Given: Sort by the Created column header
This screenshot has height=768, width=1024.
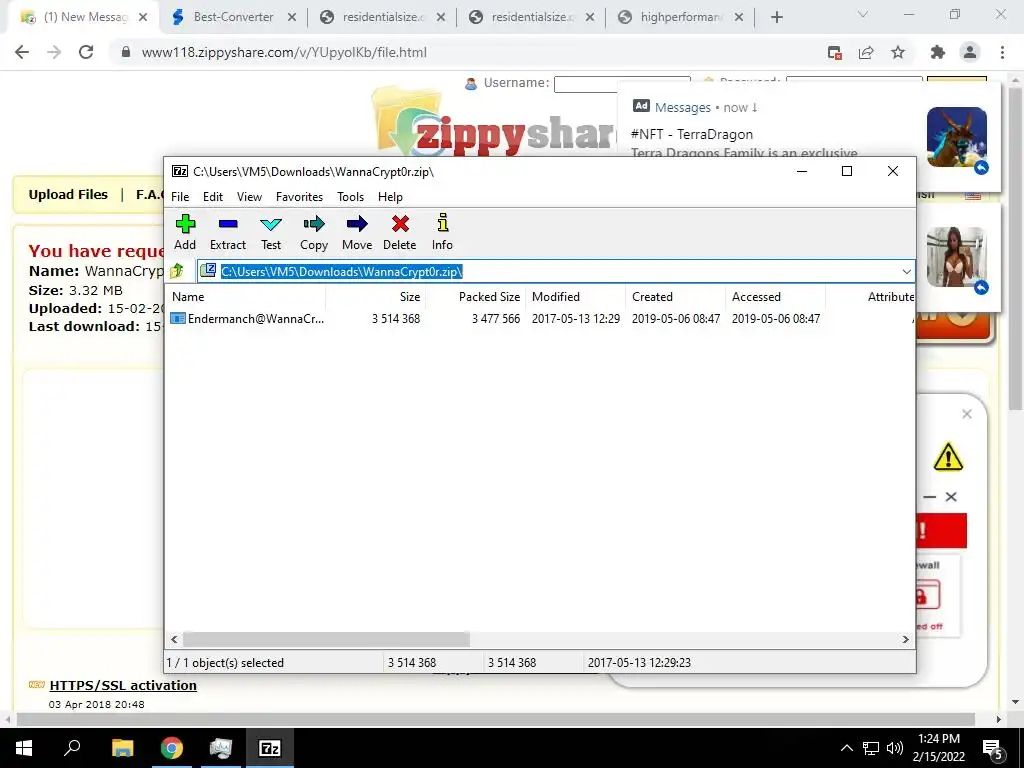Looking at the screenshot, I should (675, 296).
